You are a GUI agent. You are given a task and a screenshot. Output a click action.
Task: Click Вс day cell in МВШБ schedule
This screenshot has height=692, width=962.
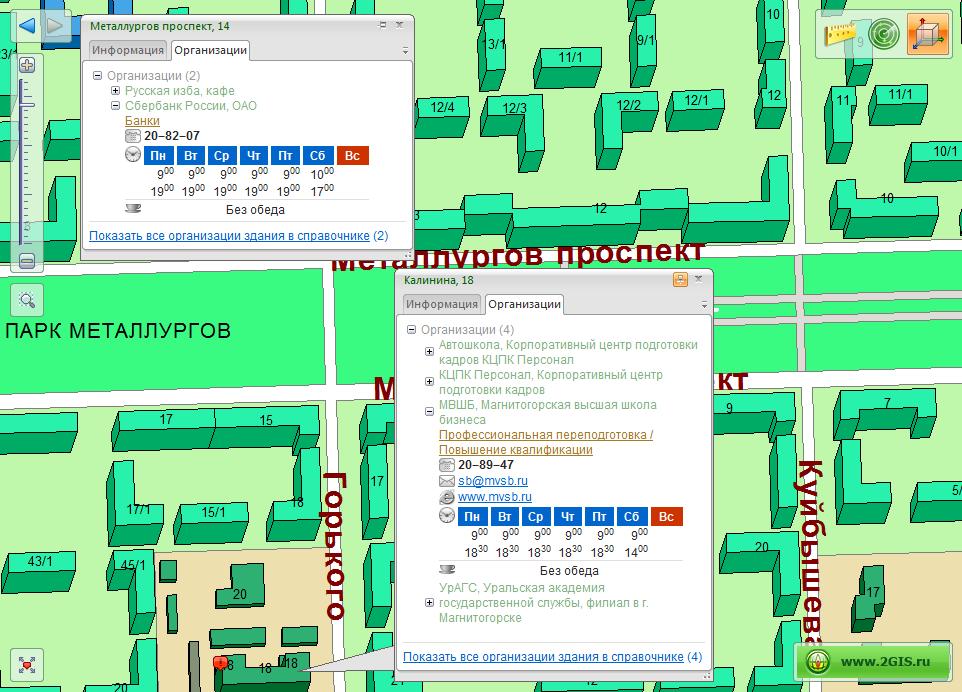666,517
